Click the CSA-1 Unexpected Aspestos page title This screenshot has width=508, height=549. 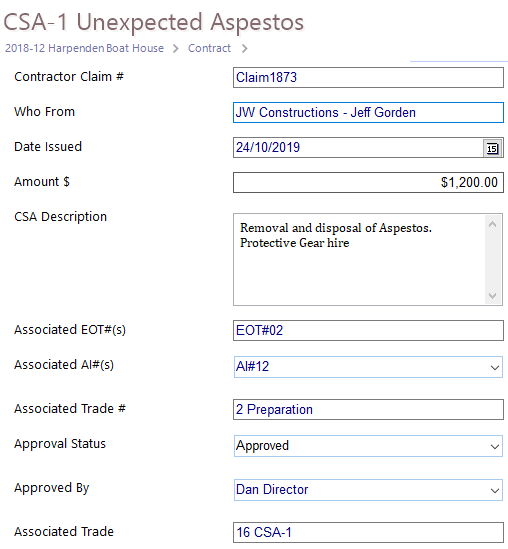coord(154,22)
